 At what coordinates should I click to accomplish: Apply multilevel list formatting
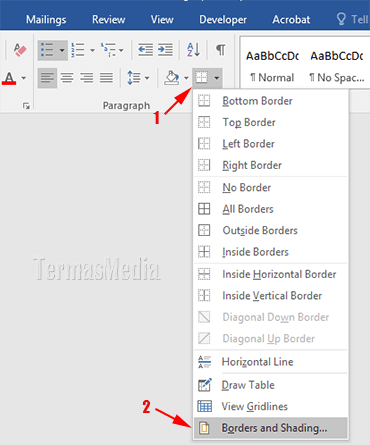click(x=108, y=50)
